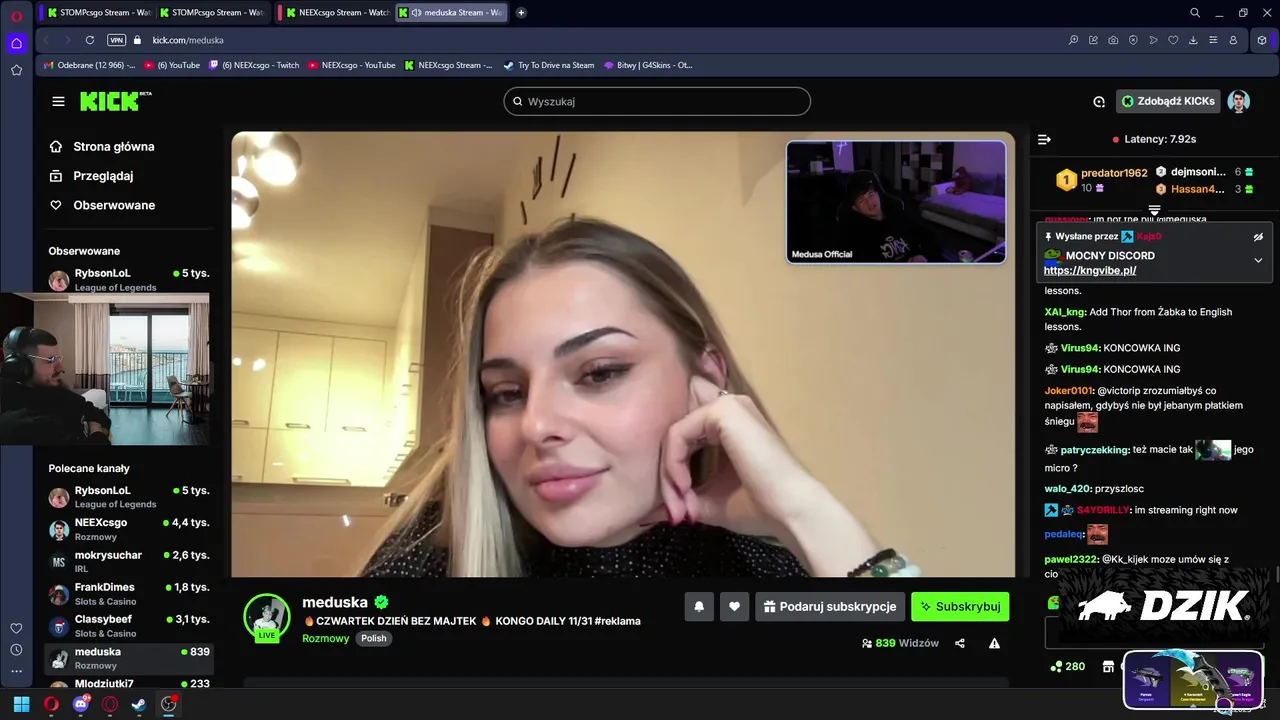Open Classybeef recommended channel
Screen dimensions: 1280x720
(129, 625)
